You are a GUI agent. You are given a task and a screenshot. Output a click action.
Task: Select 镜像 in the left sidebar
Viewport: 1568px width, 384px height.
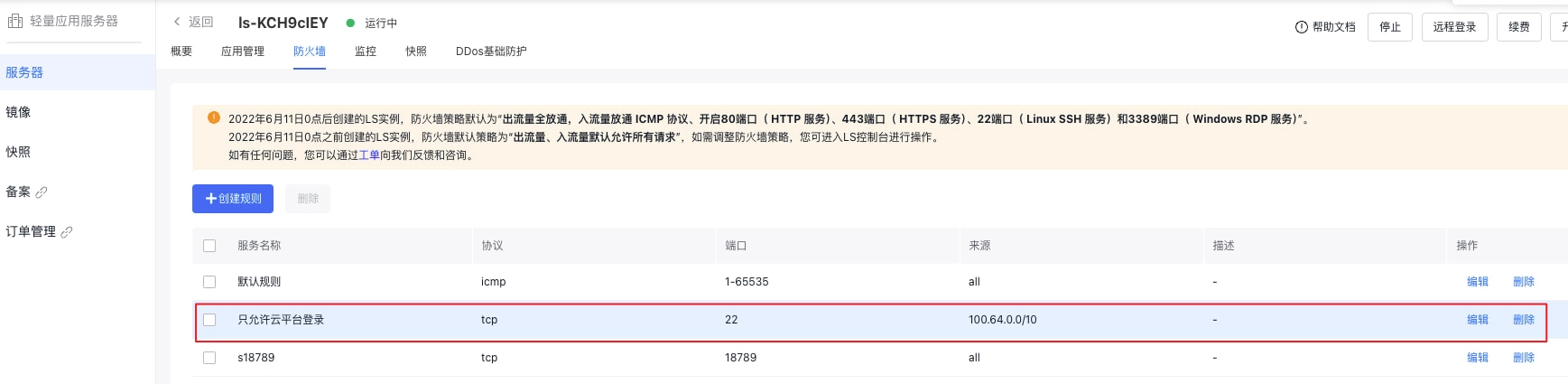click(18, 112)
